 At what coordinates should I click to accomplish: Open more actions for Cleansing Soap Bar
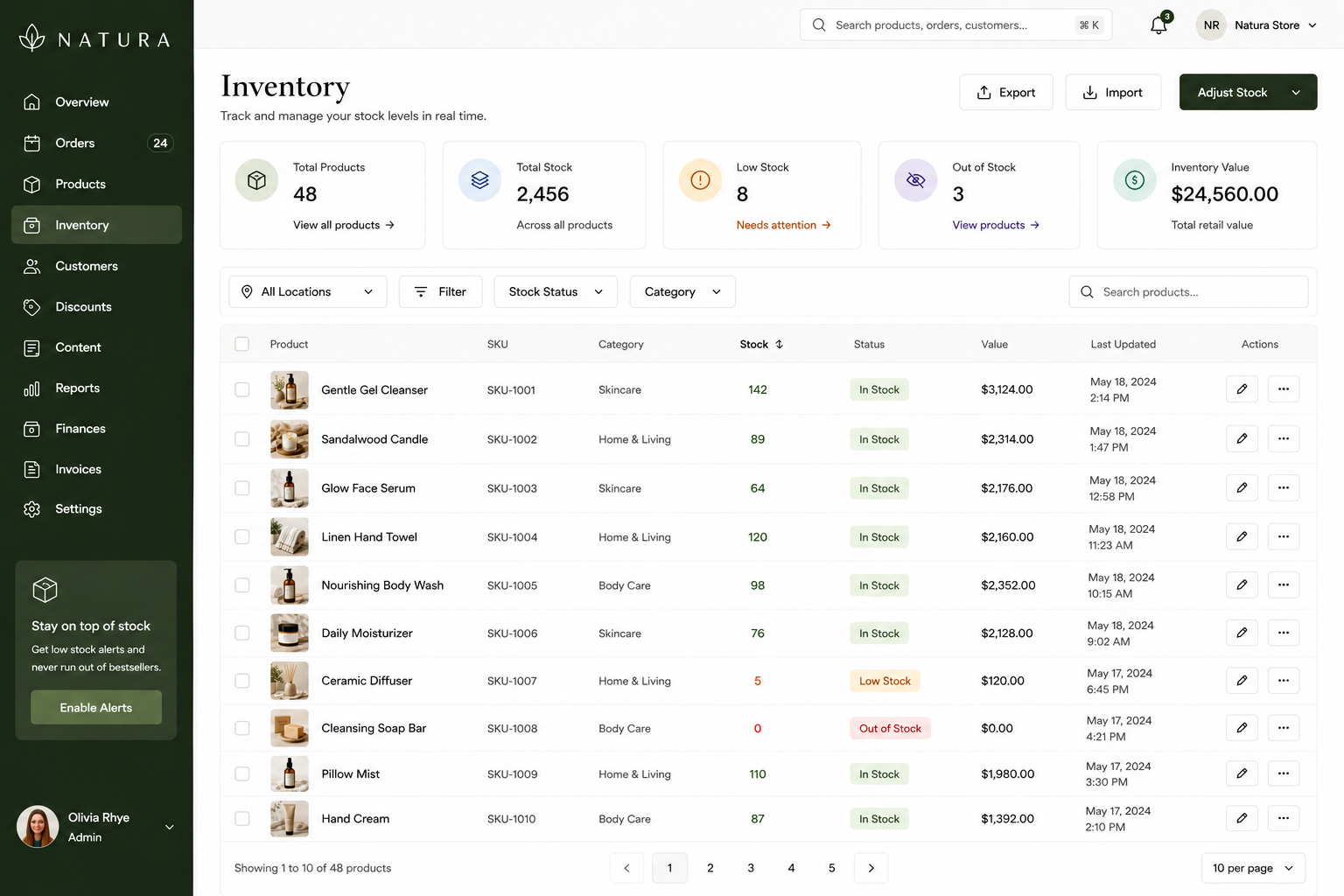(x=1284, y=727)
